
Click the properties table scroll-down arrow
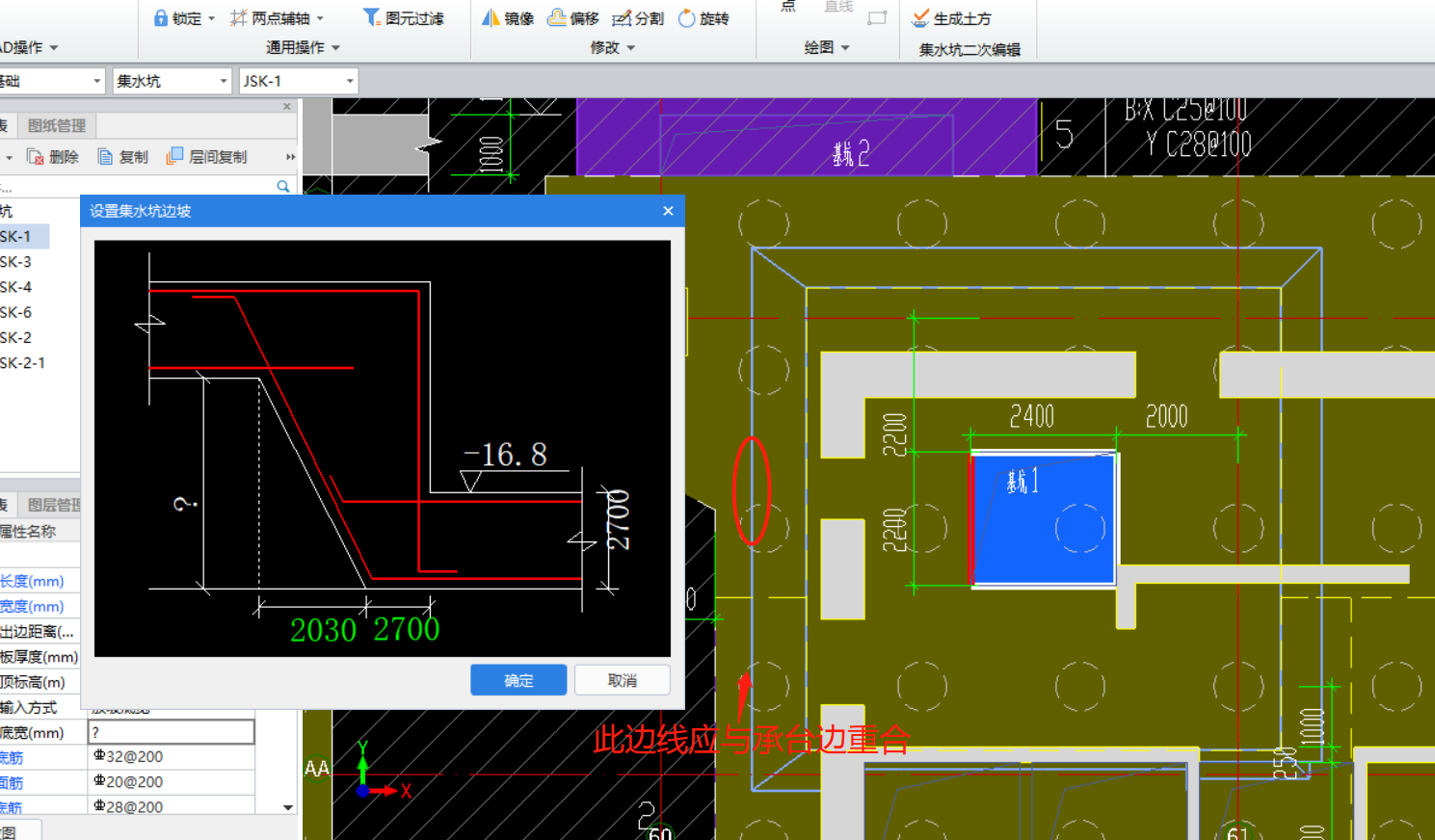coord(288,807)
